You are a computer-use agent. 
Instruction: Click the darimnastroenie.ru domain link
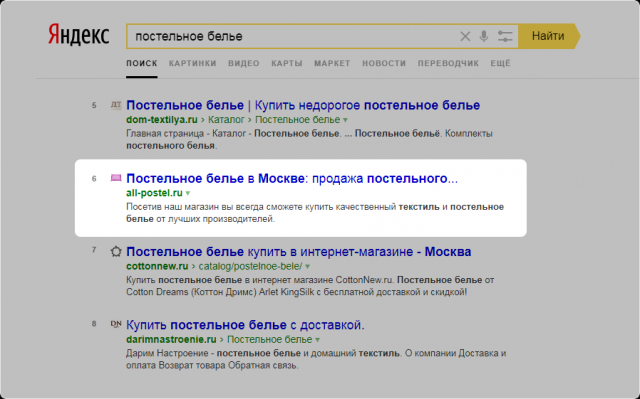coord(171,339)
